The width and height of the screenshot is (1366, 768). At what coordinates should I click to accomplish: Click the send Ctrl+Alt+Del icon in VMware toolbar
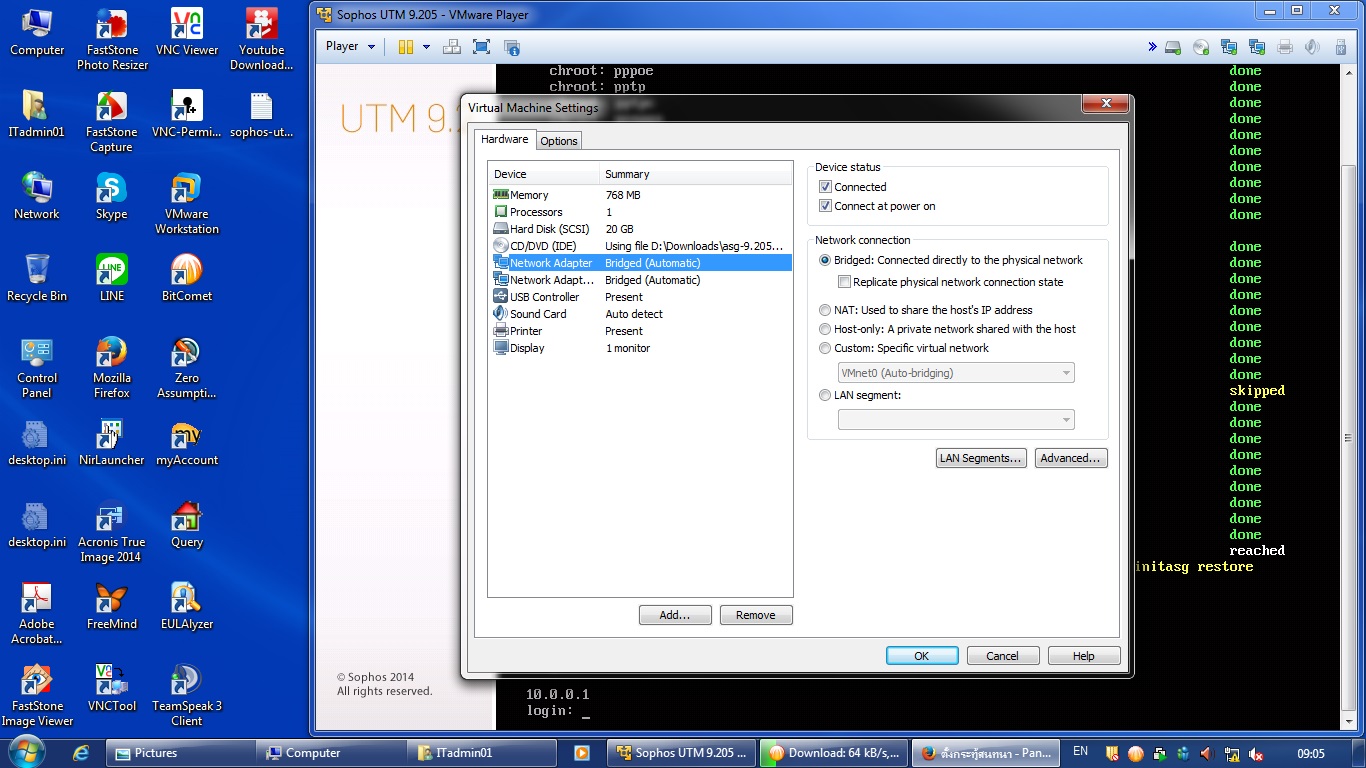pos(452,47)
